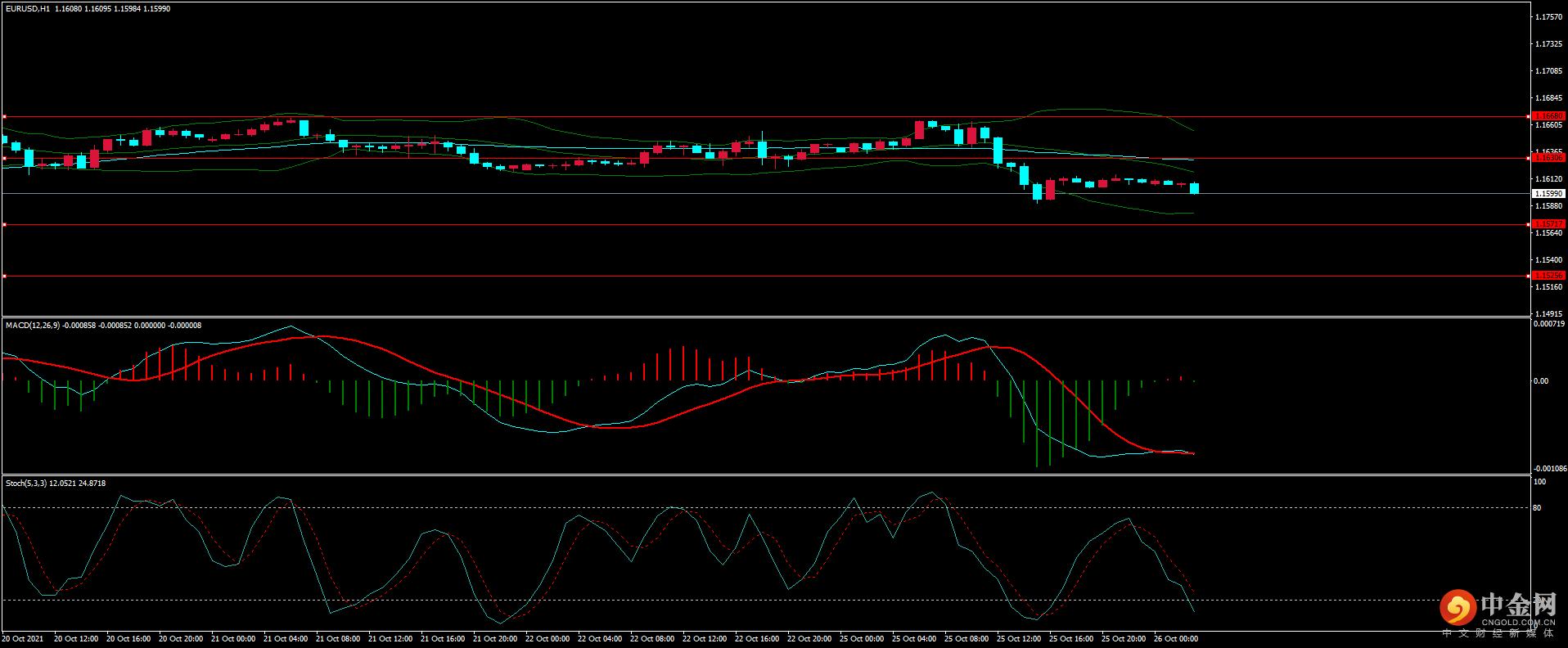Click the 1.15717 red support price tag
The height and width of the screenshot is (648, 1568).
[x=1548, y=224]
